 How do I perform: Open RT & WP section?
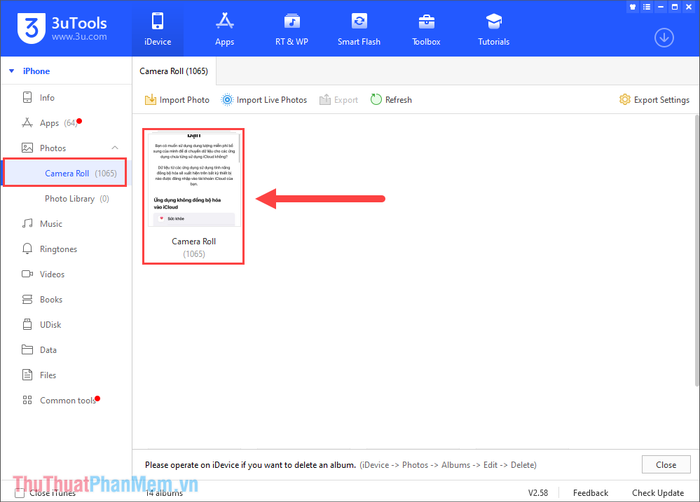292,29
